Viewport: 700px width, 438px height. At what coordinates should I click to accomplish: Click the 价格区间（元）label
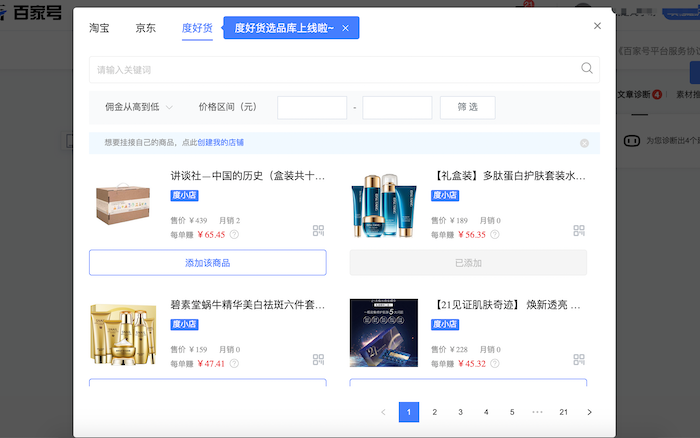[x=228, y=107]
